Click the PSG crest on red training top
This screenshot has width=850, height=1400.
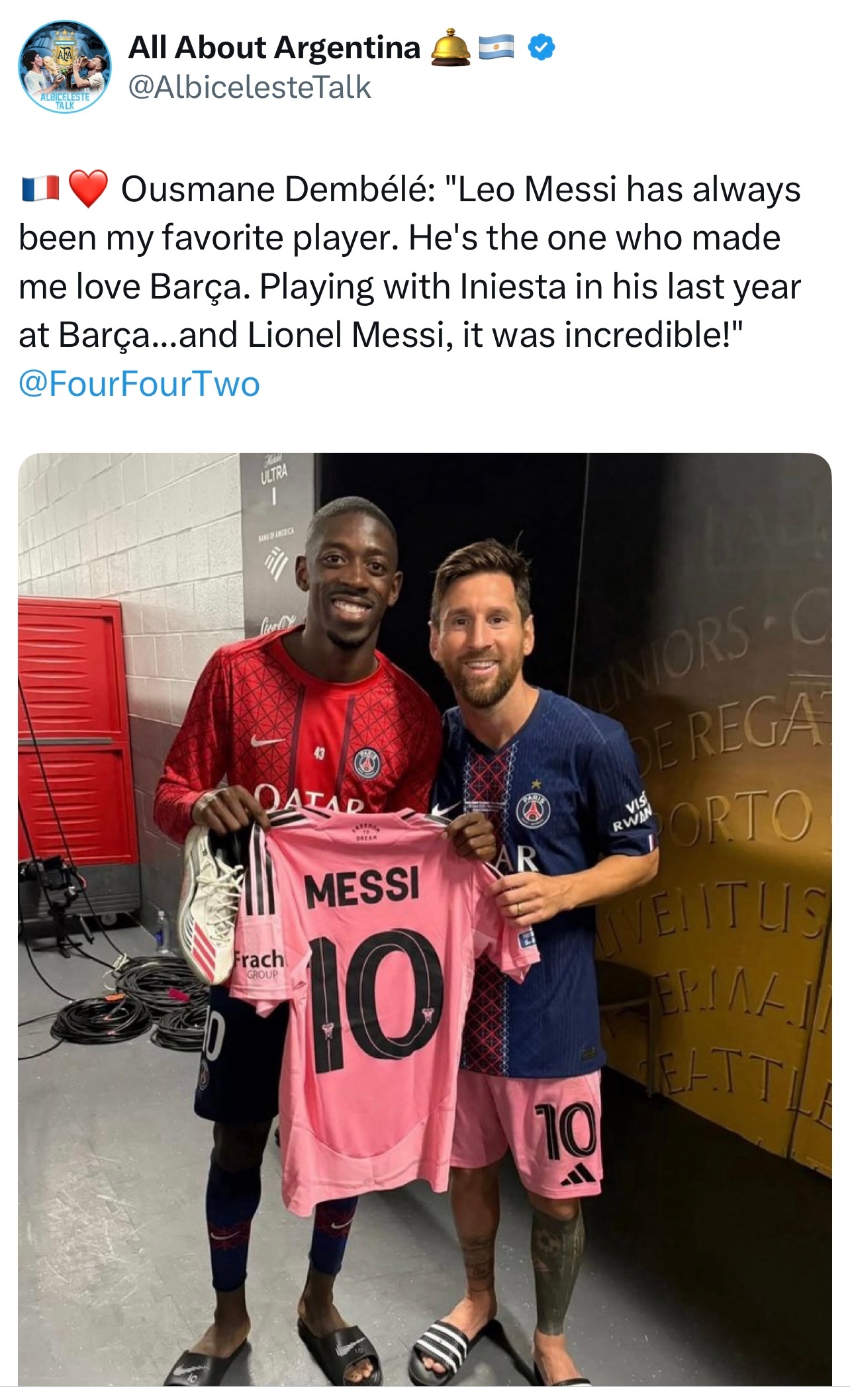pos(367,763)
